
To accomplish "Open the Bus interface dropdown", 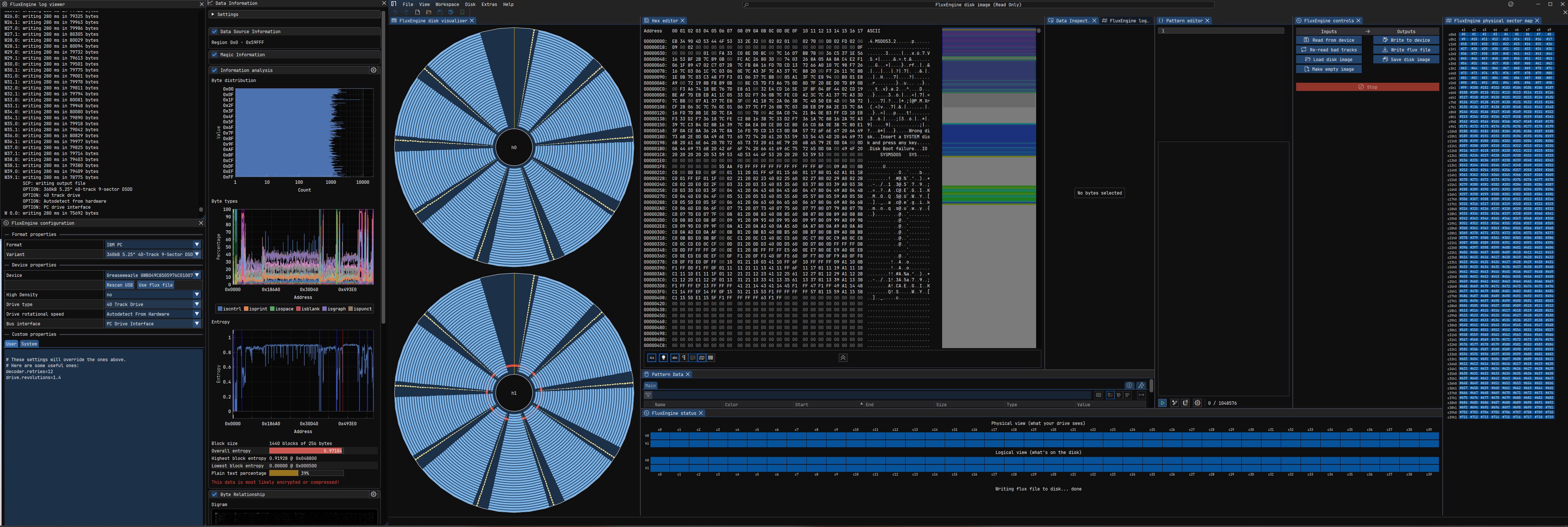I will (x=153, y=324).
